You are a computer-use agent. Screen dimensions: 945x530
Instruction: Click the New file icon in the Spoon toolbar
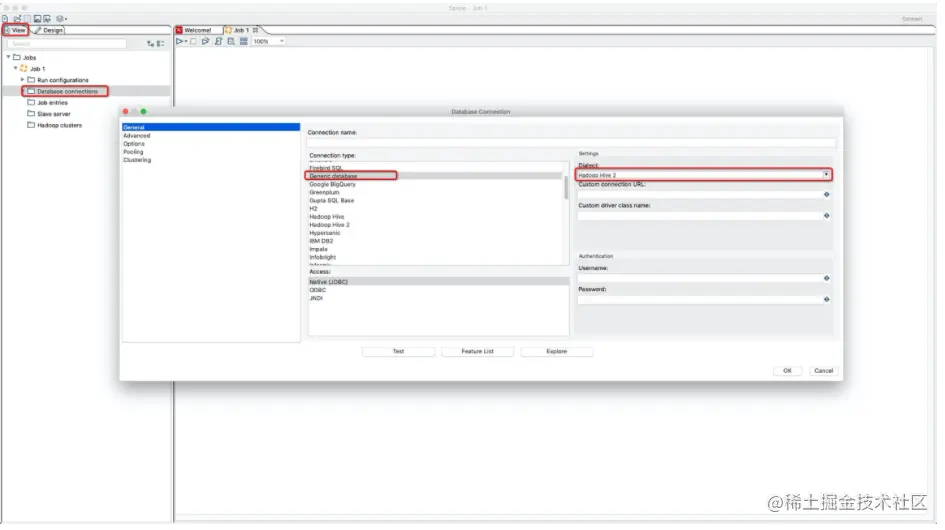pyautogui.click(x=5, y=19)
